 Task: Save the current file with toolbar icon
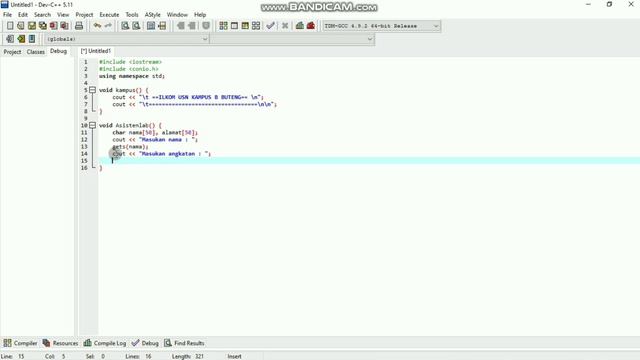31,26
